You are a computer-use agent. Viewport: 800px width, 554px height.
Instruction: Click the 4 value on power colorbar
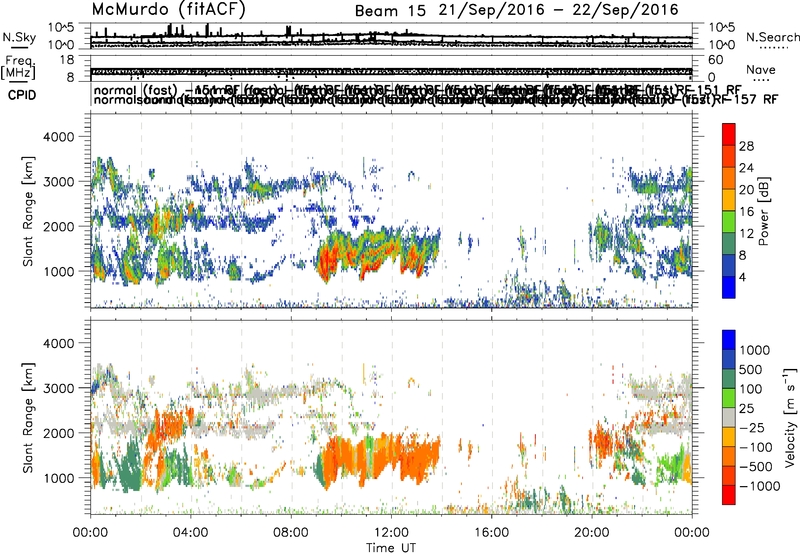(742, 278)
